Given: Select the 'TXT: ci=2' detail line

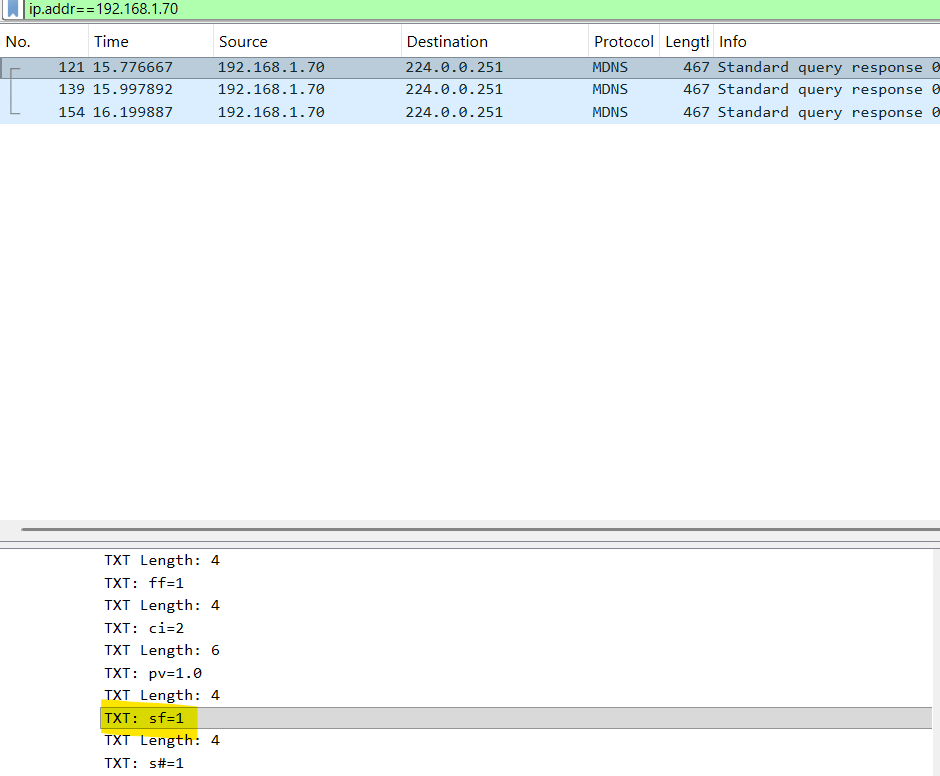Looking at the screenshot, I should [x=144, y=628].
